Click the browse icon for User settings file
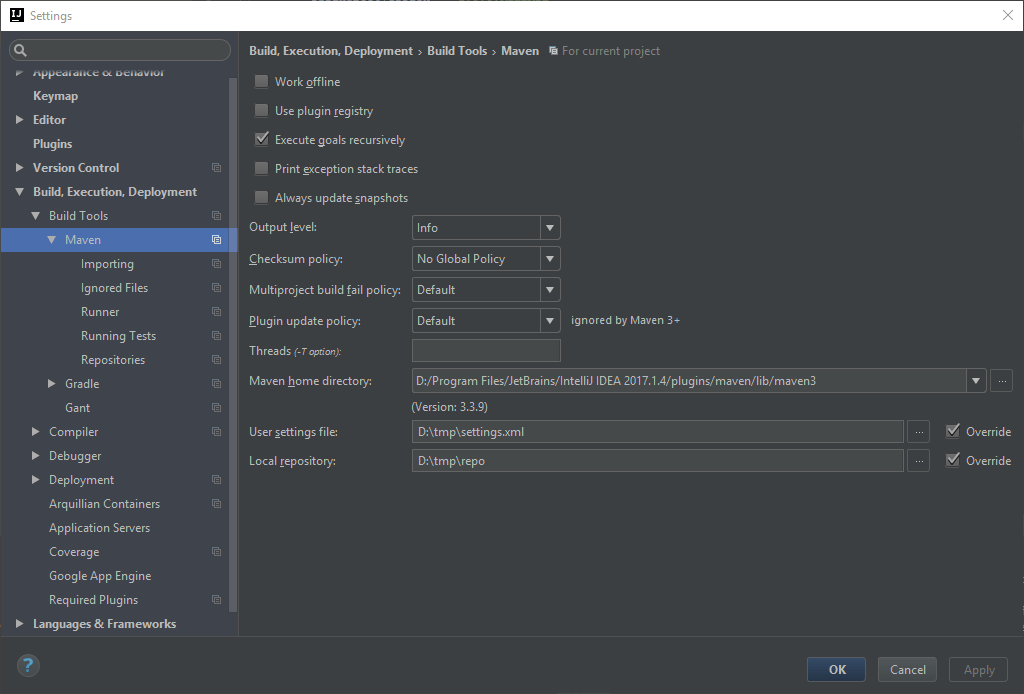1024x694 pixels. (x=918, y=431)
